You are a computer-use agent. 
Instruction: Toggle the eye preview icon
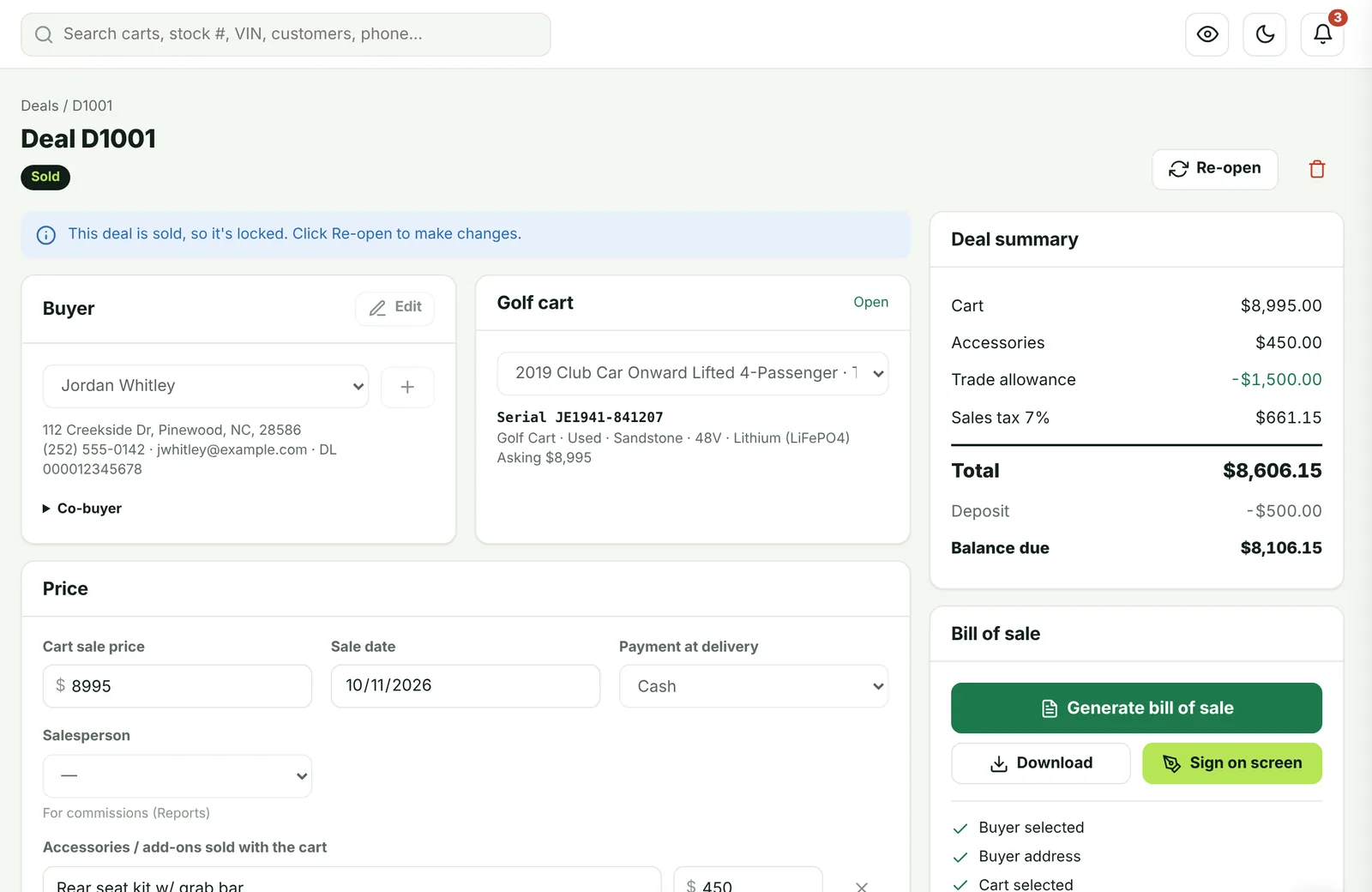click(1207, 34)
